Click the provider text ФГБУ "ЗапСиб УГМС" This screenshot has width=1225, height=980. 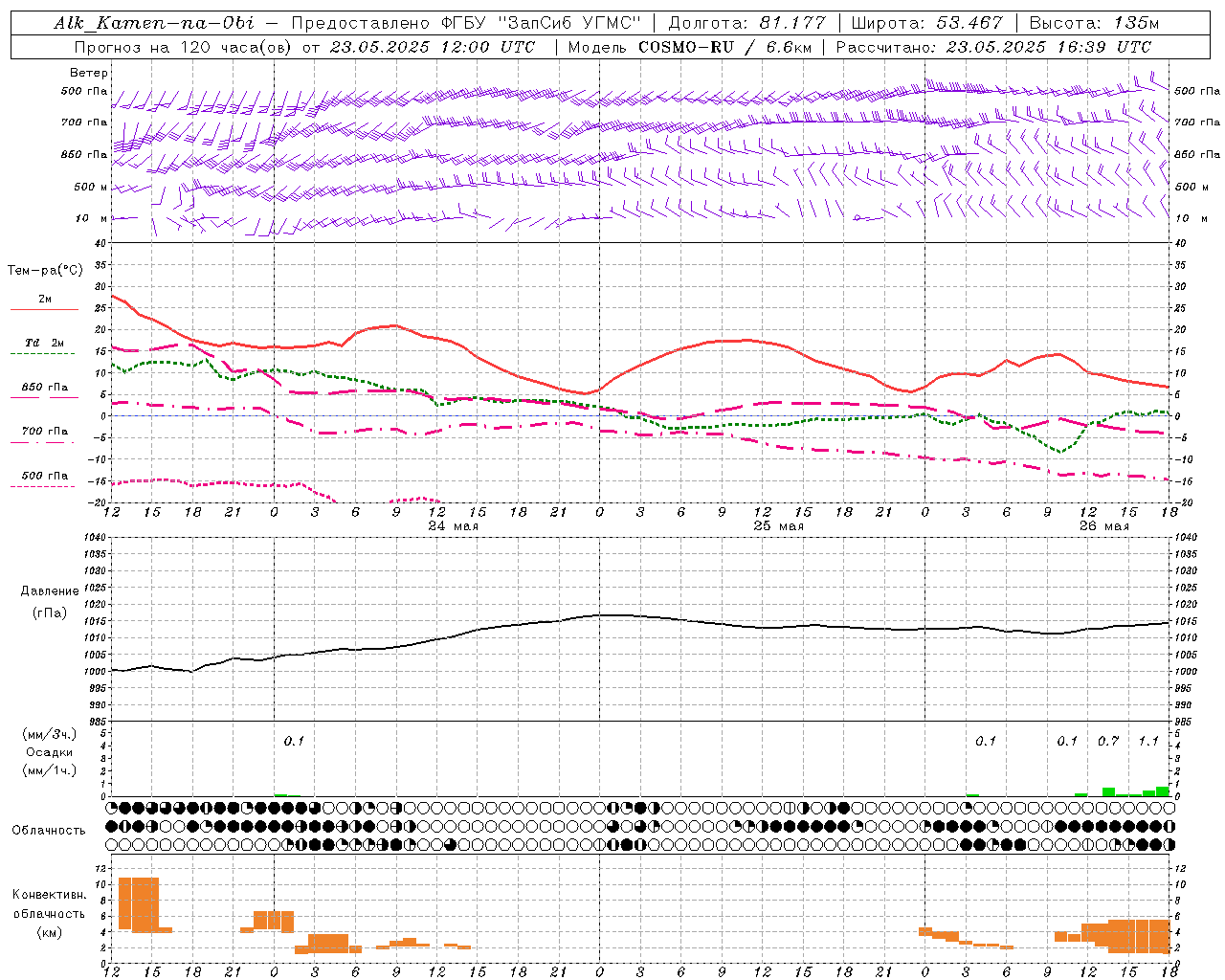[542, 23]
